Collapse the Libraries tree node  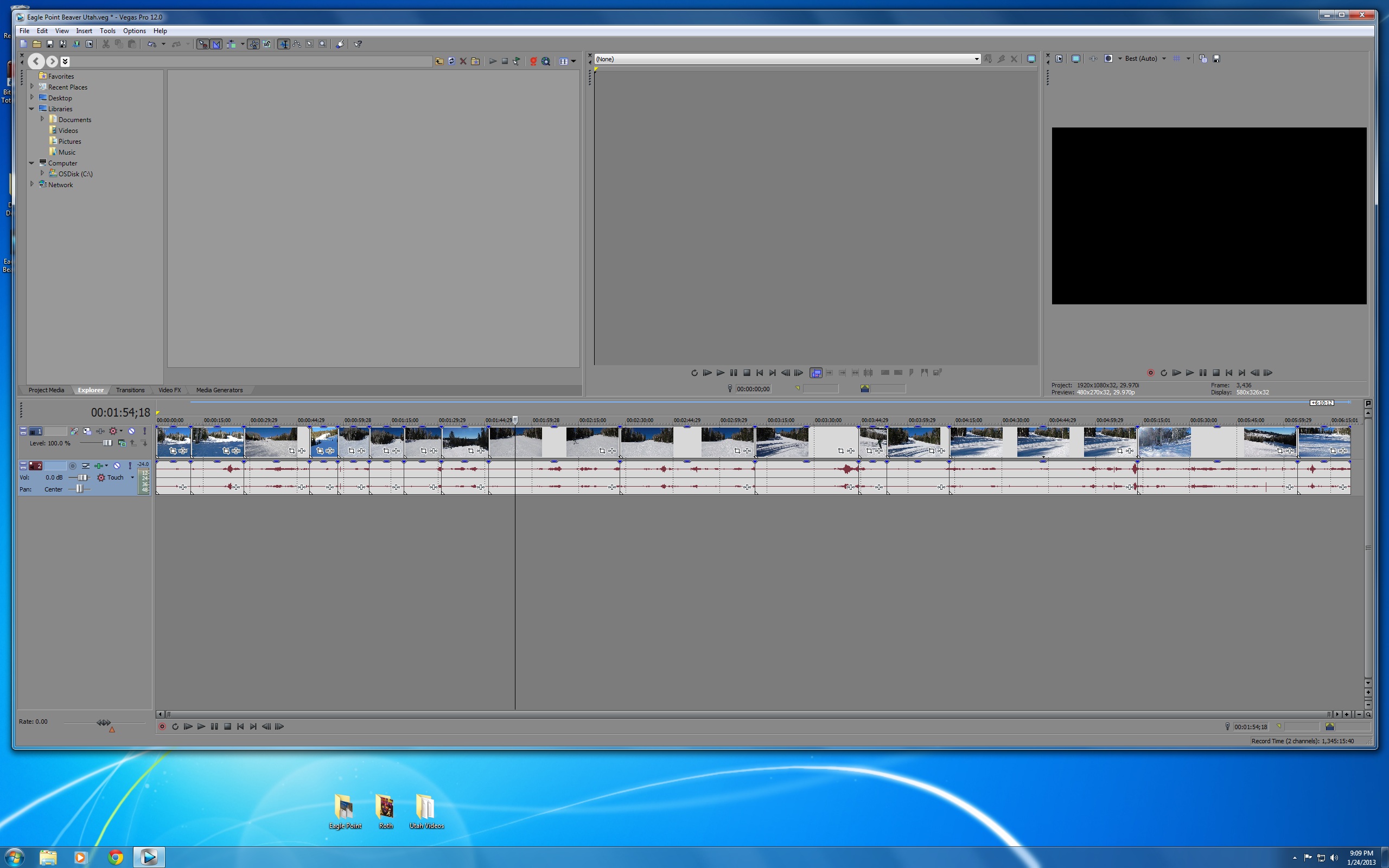pyautogui.click(x=31, y=108)
